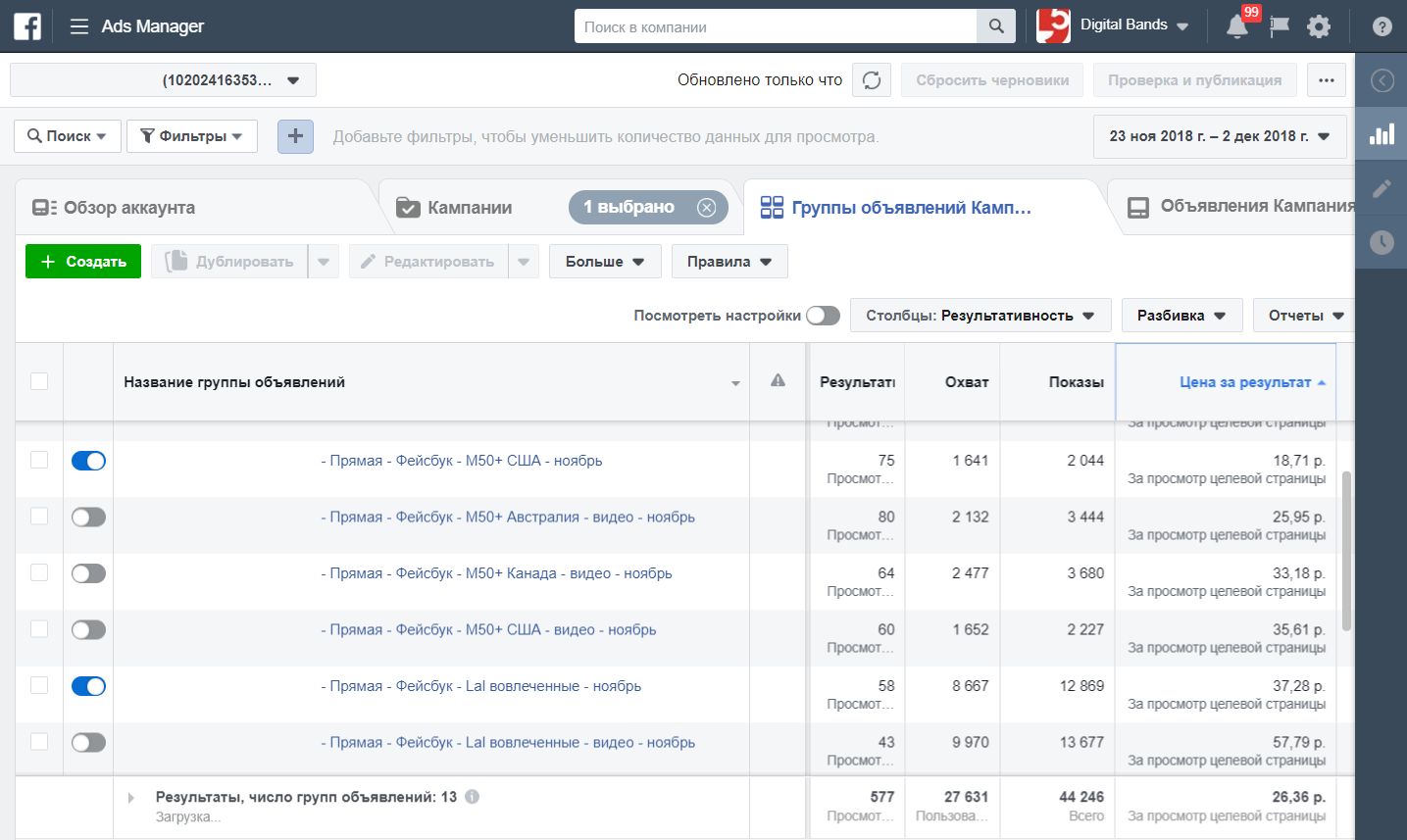Viewport: 1407px width, 840px height.
Task: Open the Столбцы: Результативность dropdown
Action: pos(980,316)
